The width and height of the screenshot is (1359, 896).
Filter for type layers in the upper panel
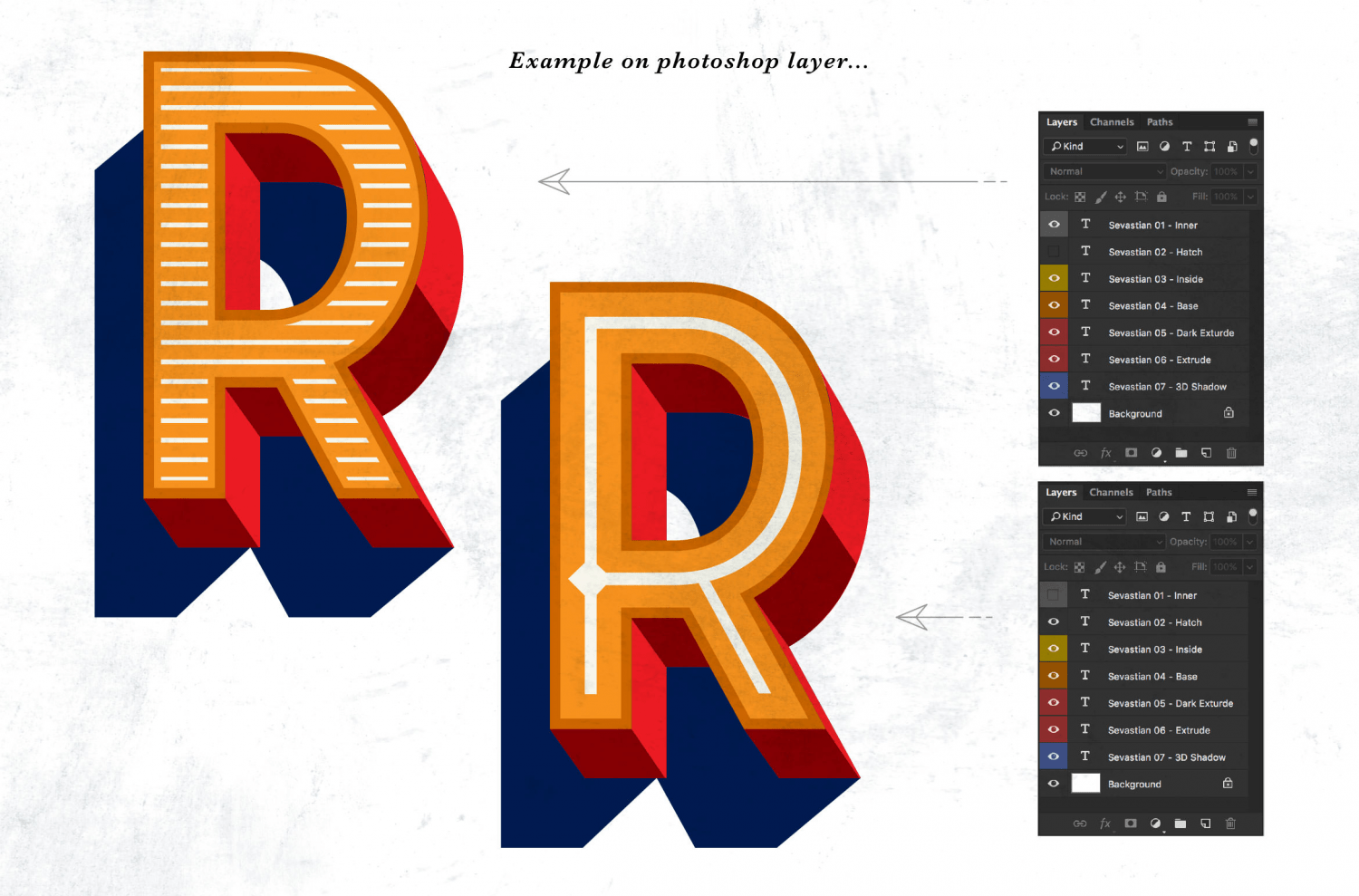click(1187, 147)
